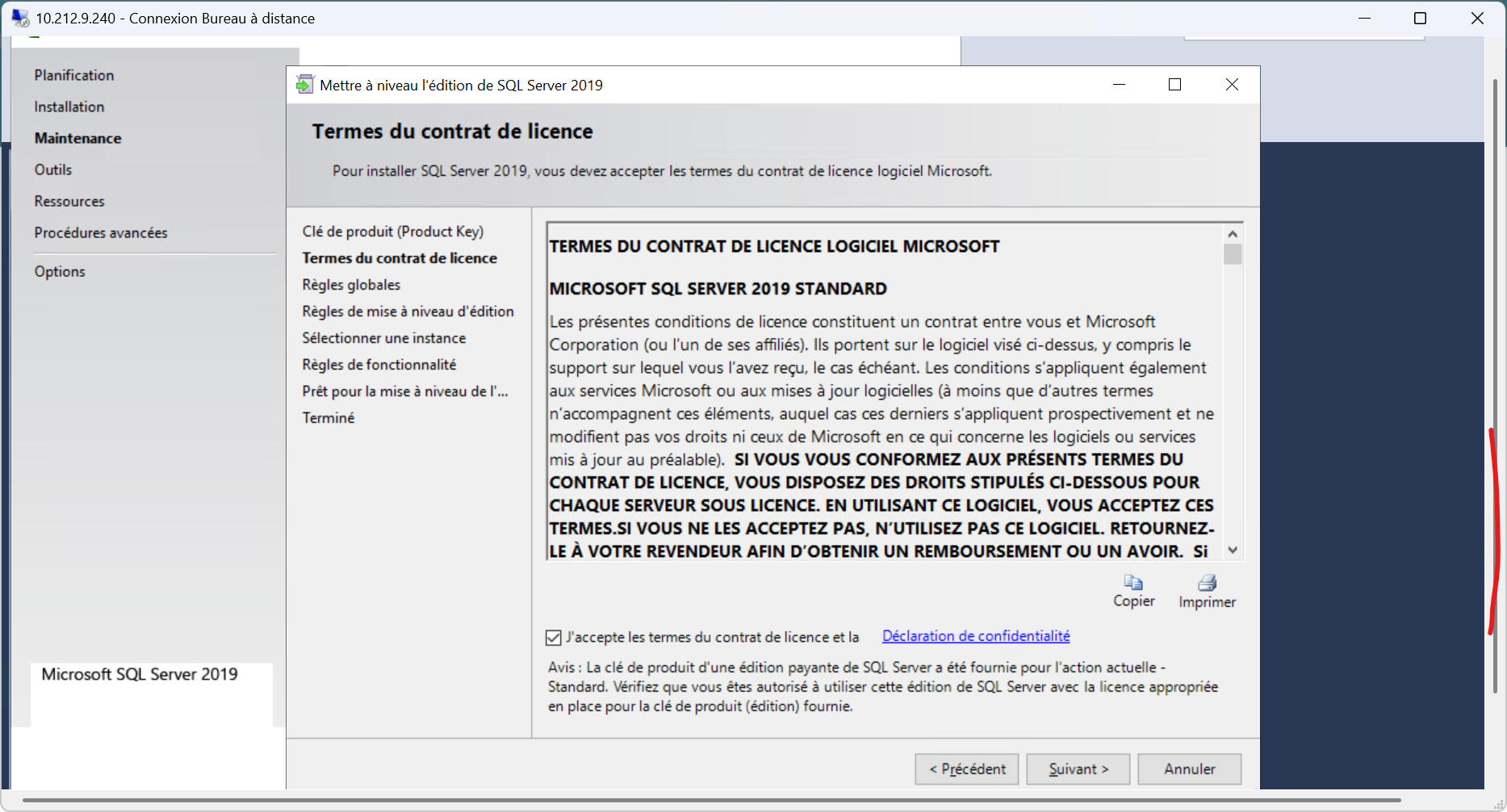Image resolution: width=1507 pixels, height=812 pixels.
Task: Click the Remote Desktop vertical scrollbar
Action: pyautogui.click(x=1495, y=386)
